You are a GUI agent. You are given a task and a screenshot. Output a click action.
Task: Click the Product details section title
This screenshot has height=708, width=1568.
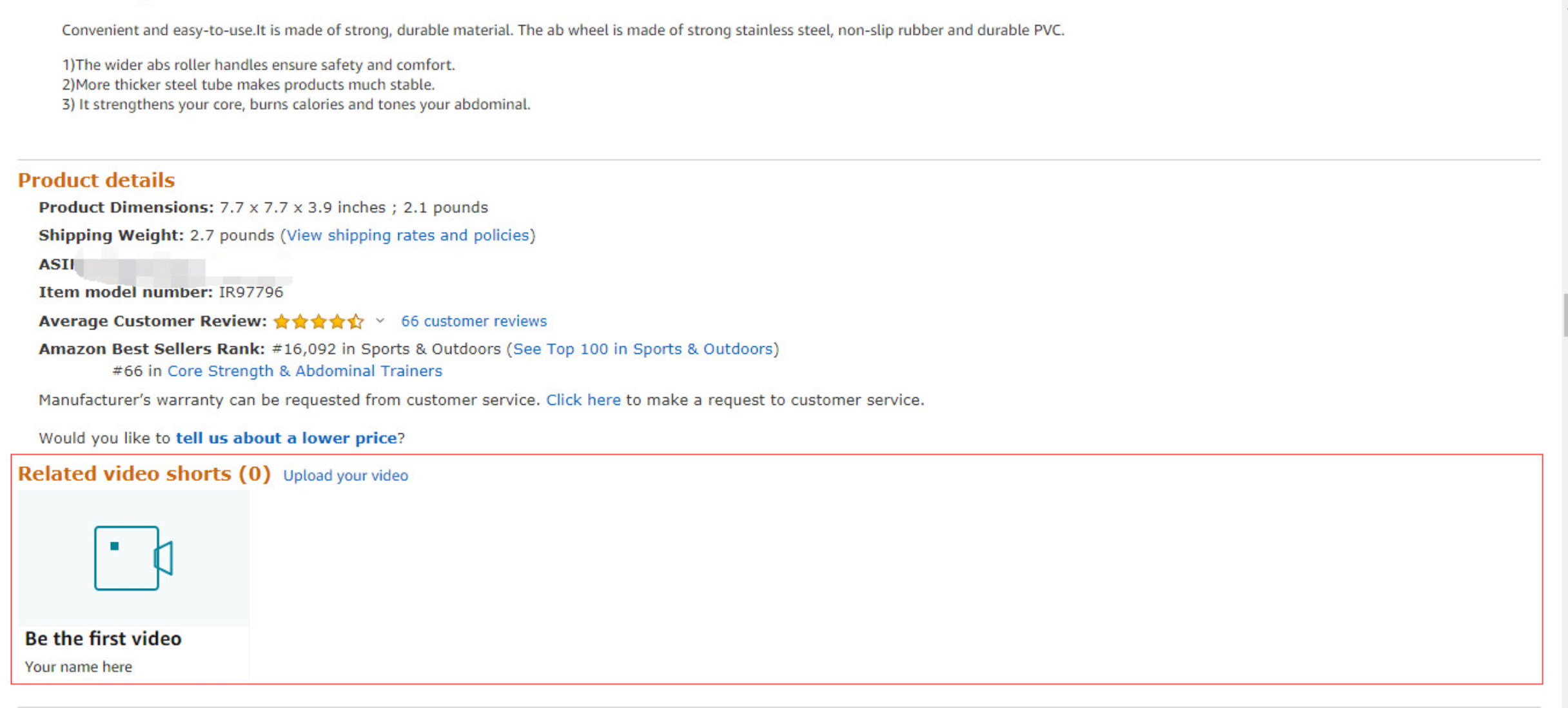click(95, 180)
